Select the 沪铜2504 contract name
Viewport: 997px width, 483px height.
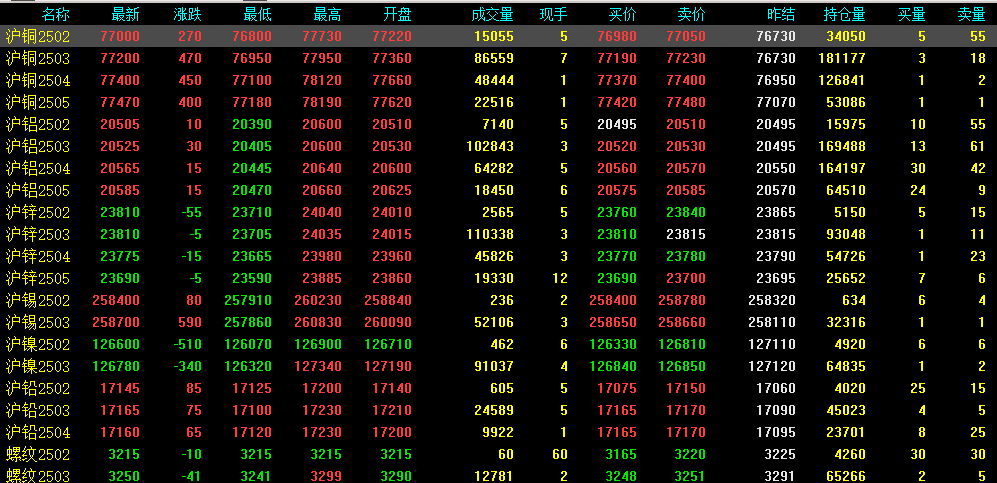point(38,81)
